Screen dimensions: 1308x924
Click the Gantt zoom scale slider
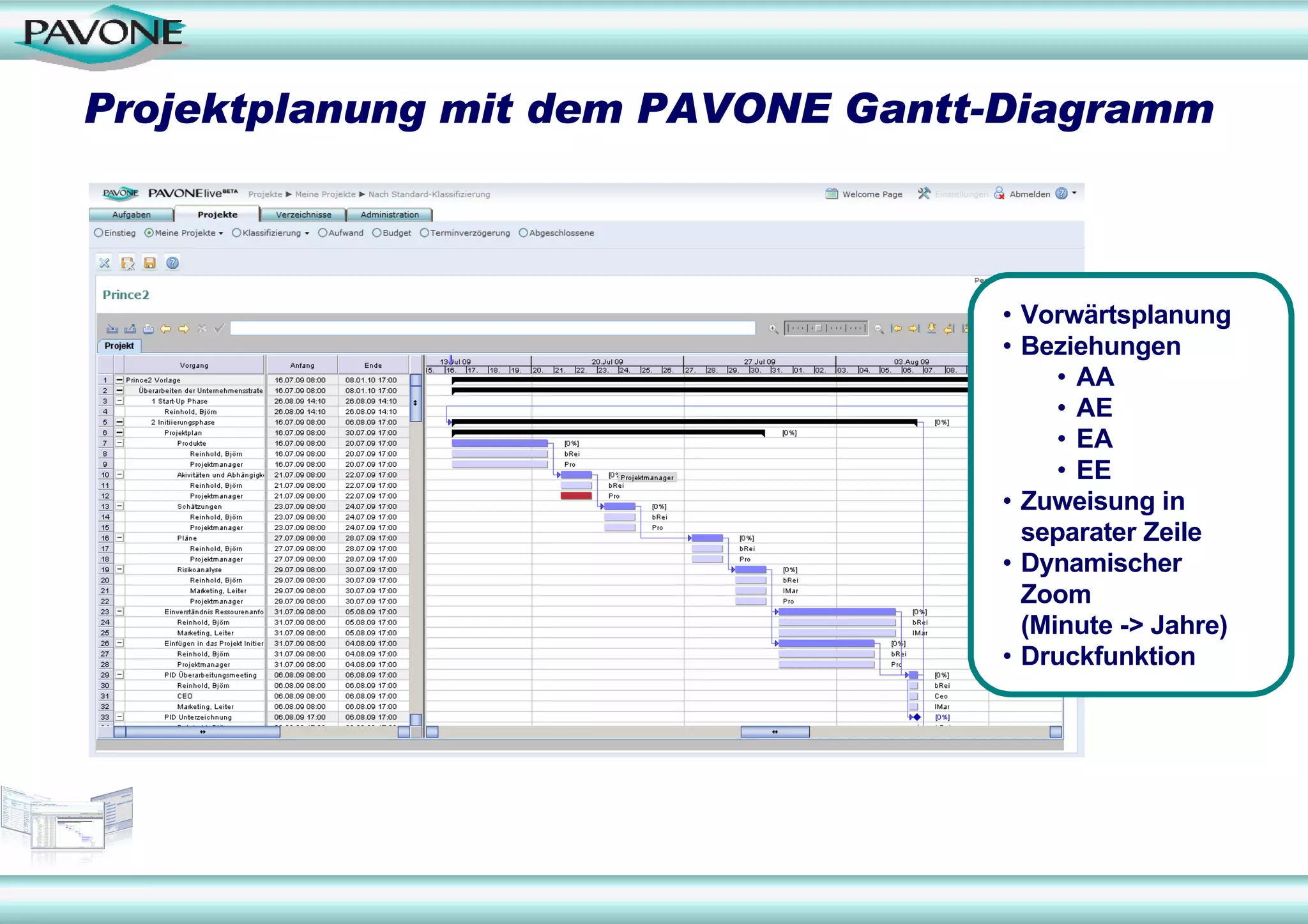click(826, 328)
